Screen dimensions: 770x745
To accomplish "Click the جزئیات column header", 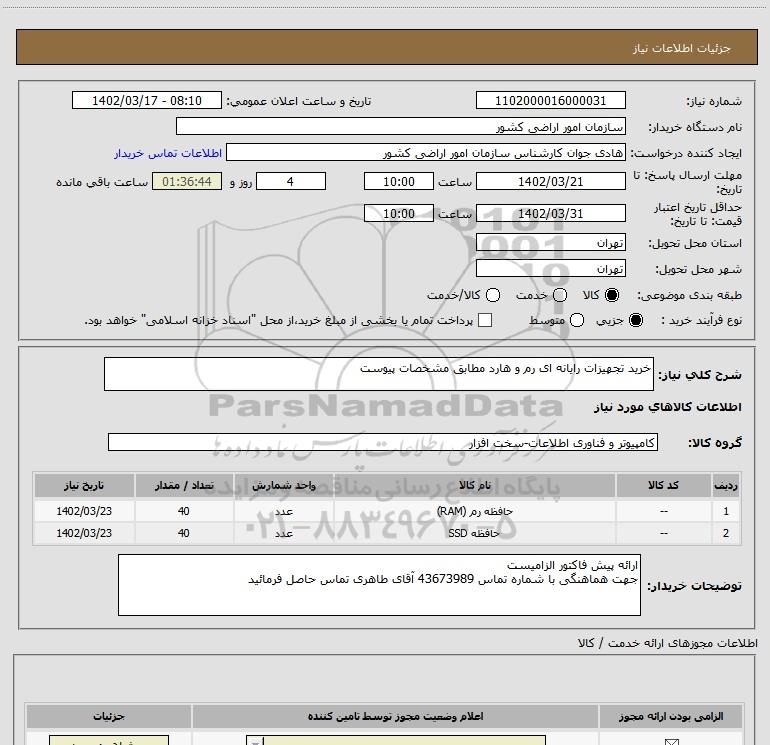I will [x=109, y=717].
